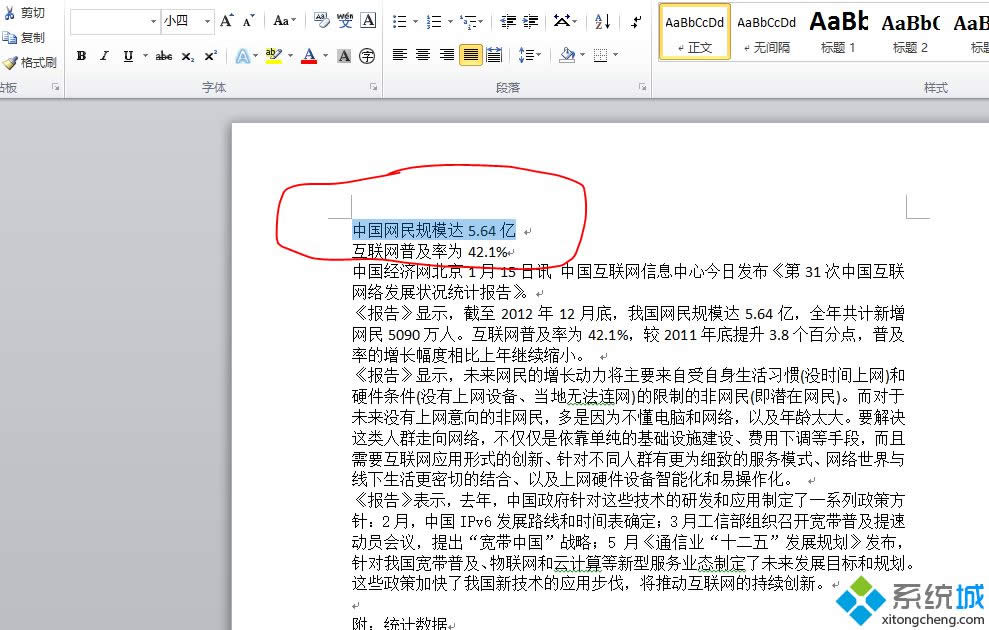Select the 标题 1 heading style
989x630 pixels.
click(x=838, y=30)
